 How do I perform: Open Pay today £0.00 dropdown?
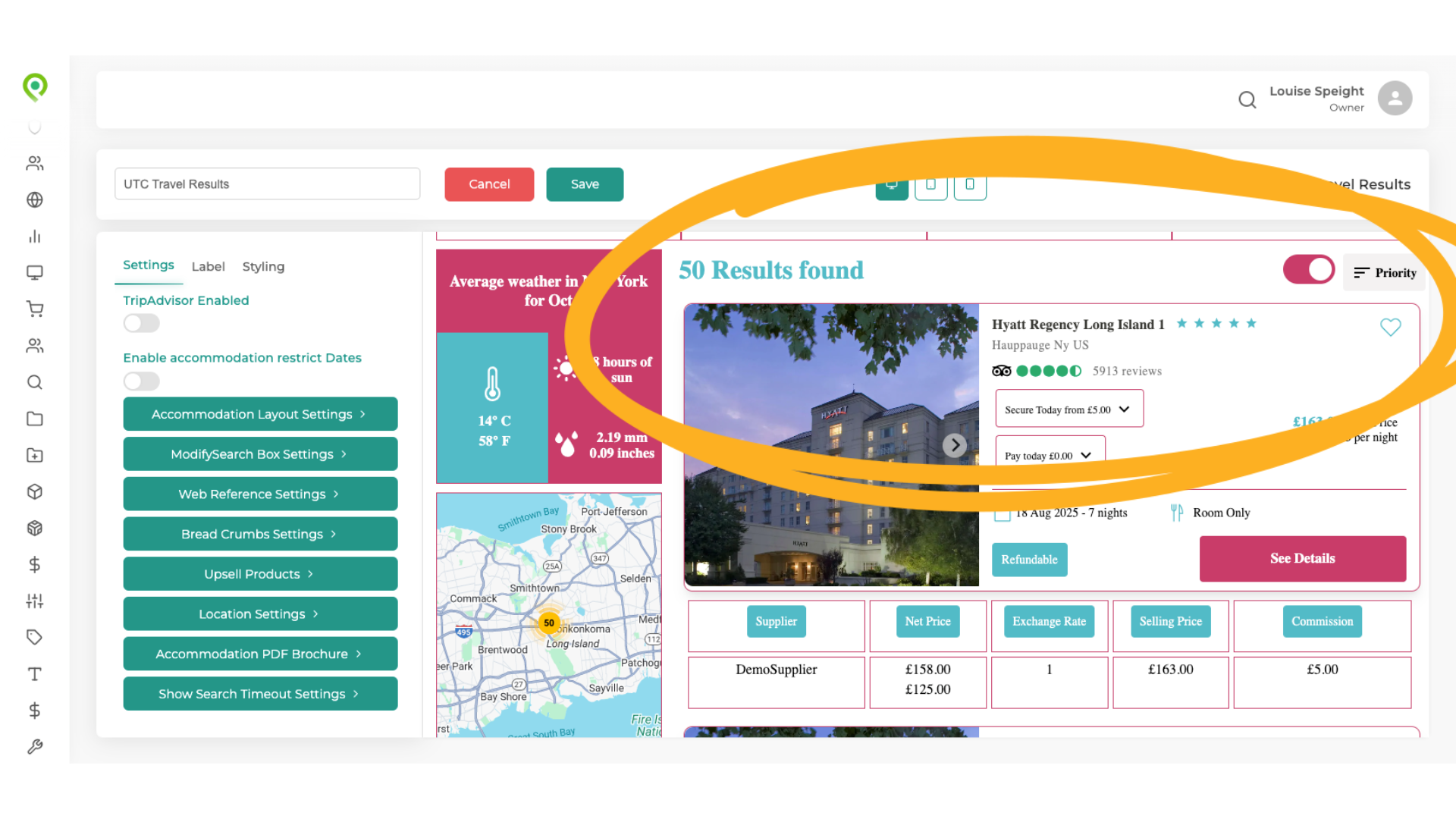(1050, 455)
